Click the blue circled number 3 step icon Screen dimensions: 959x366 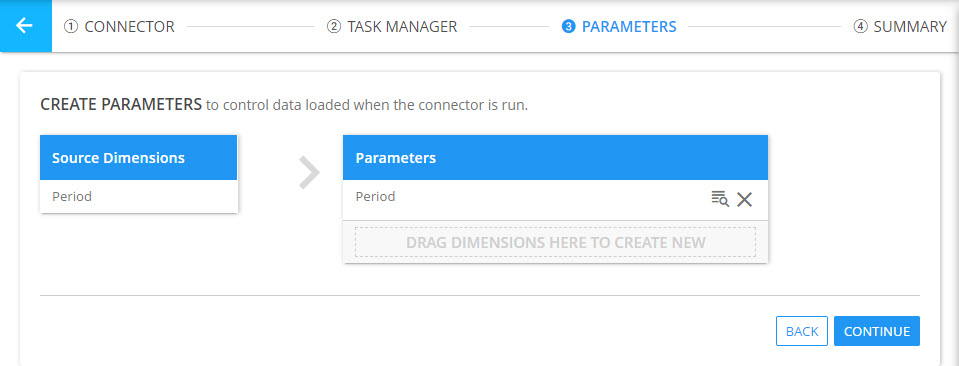pyautogui.click(x=569, y=27)
